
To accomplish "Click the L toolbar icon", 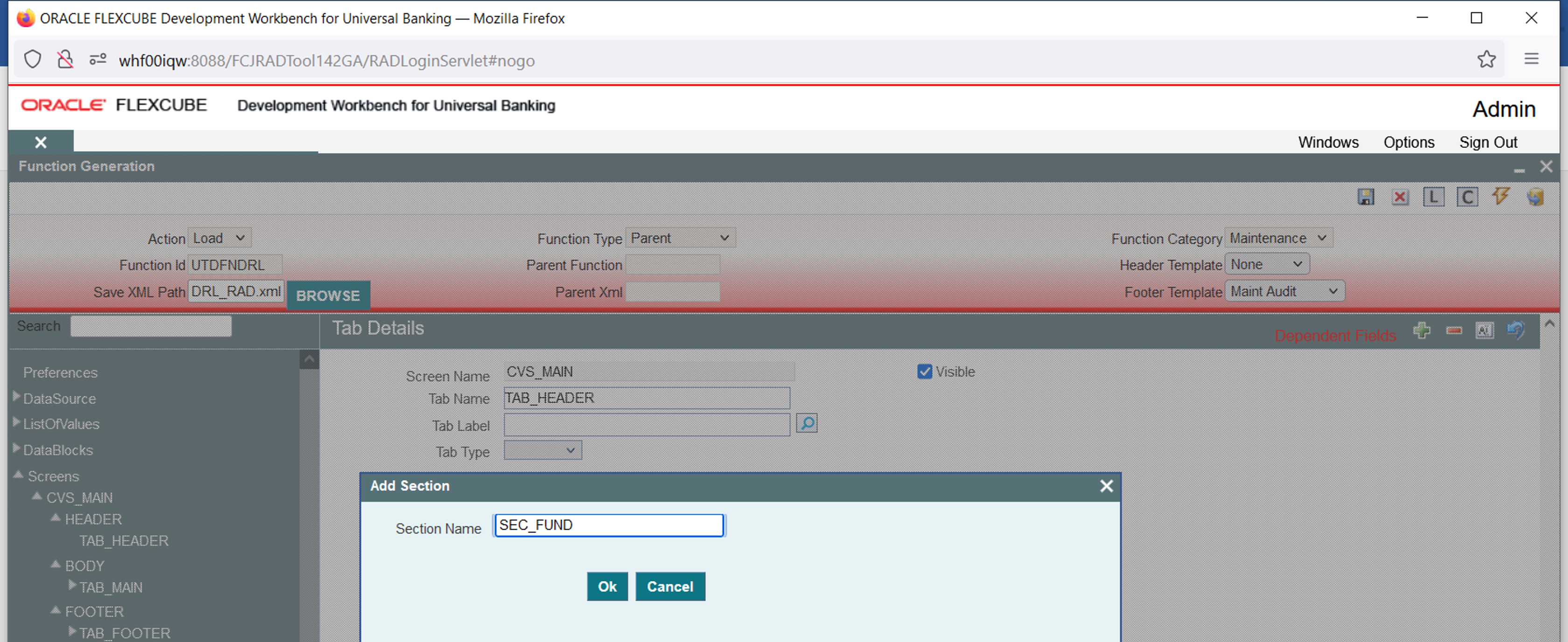I will click(1433, 197).
